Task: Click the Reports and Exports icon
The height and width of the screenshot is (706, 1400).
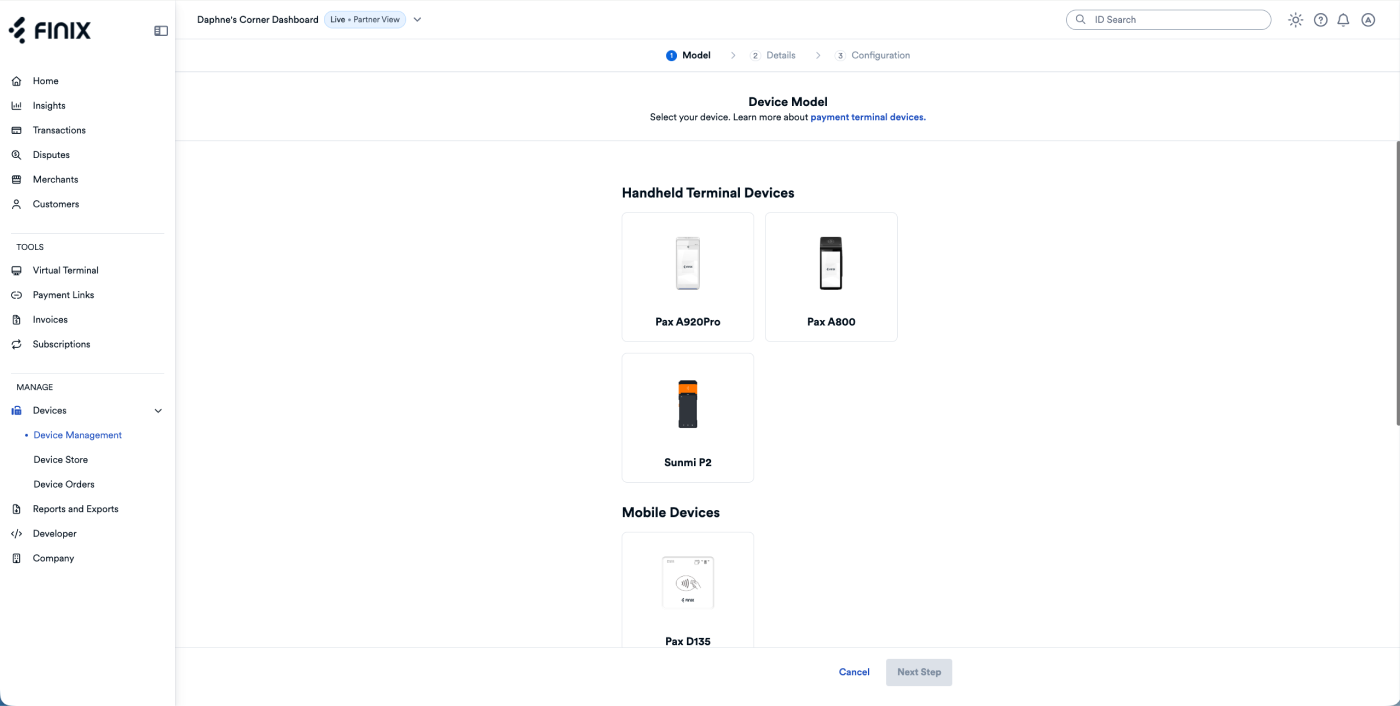Action: coord(16,509)
